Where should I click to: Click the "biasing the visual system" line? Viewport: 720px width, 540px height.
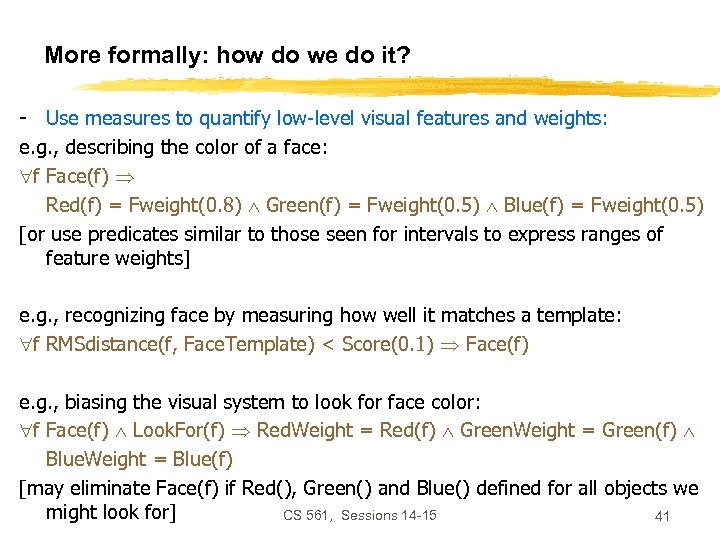coord(250,402)
